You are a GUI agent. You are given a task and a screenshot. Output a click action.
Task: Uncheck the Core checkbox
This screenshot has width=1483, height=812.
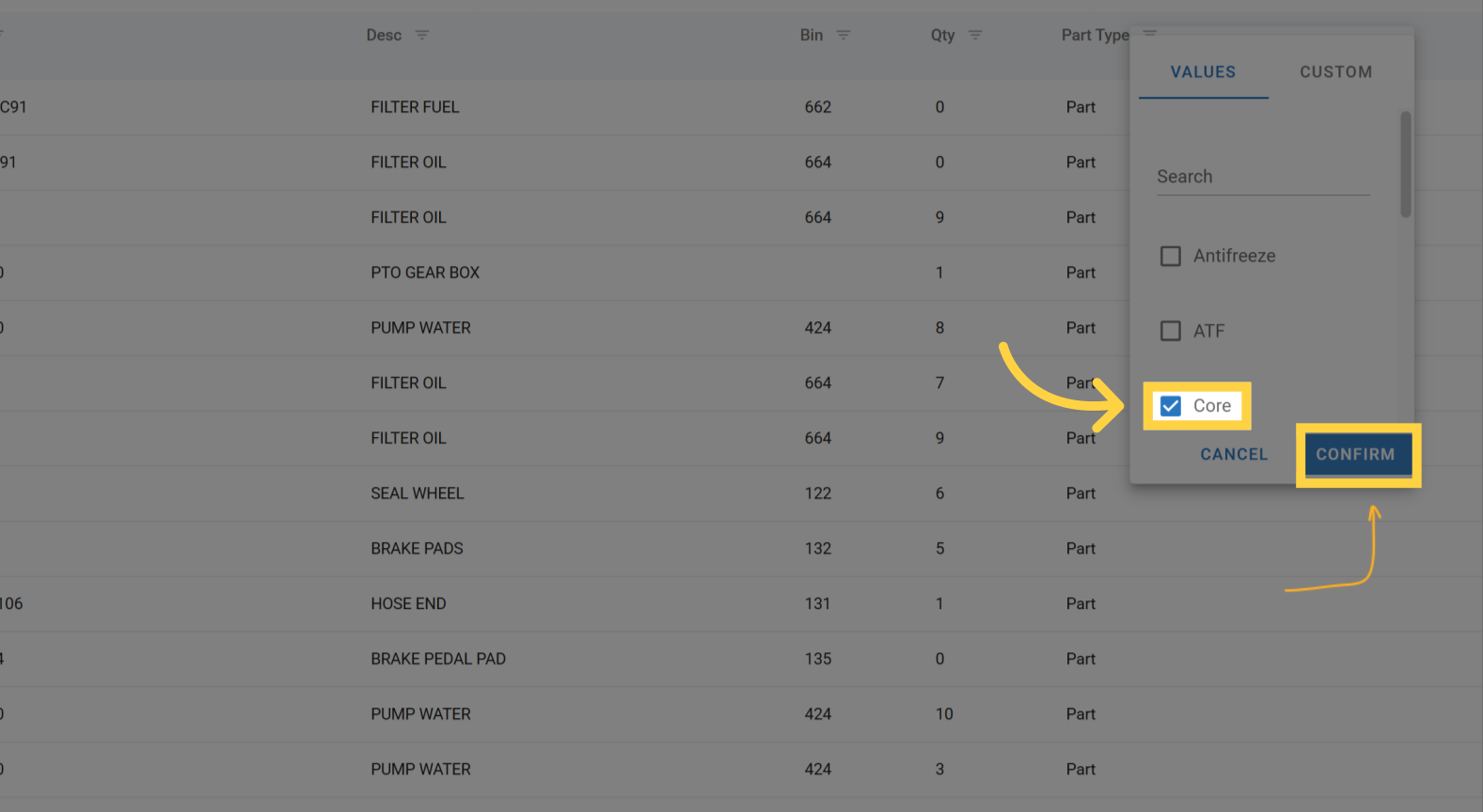1171,406
